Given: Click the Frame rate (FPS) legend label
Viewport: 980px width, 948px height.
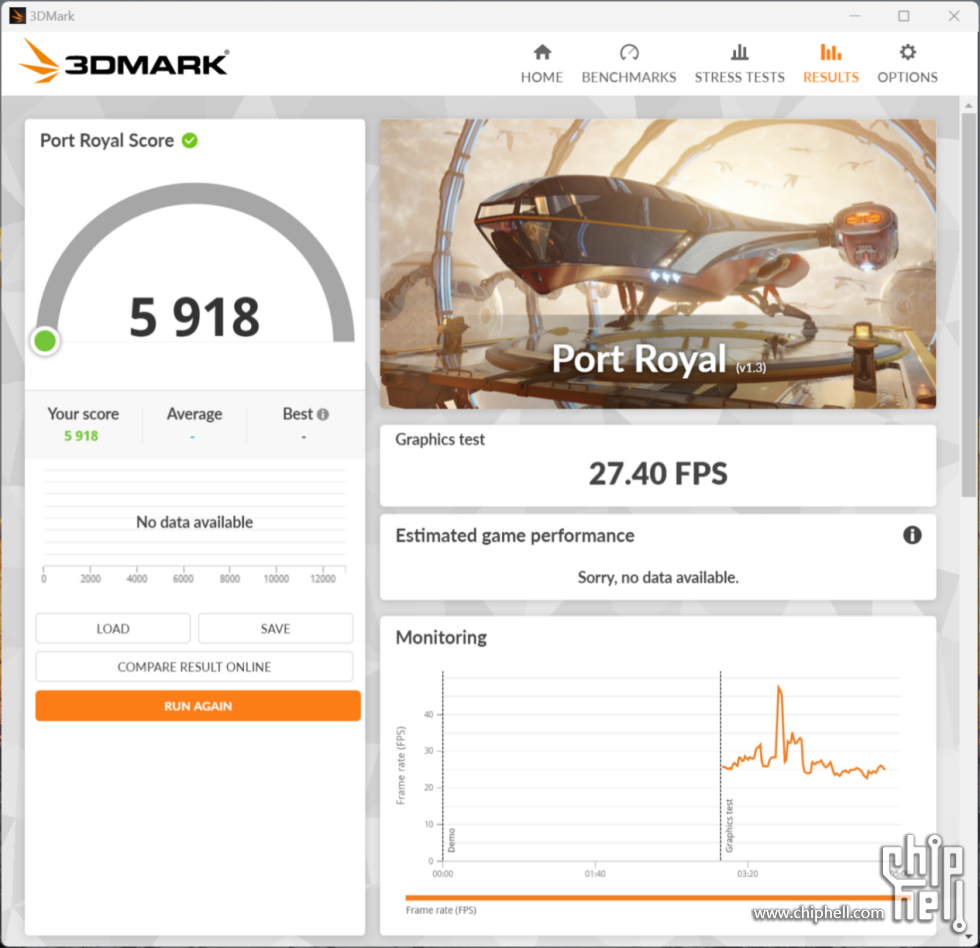Looking at the screenshot, I should click(441, 911).
